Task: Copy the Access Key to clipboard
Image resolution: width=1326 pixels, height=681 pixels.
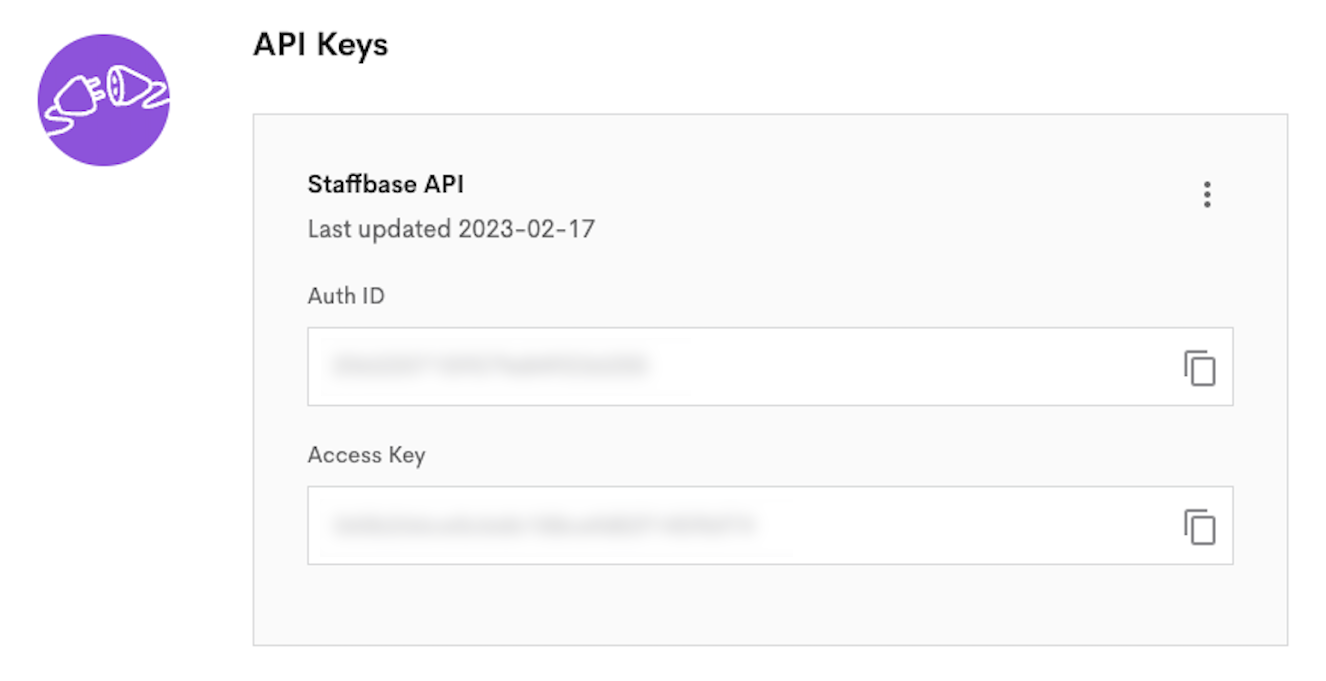Action: [1199, 526]
